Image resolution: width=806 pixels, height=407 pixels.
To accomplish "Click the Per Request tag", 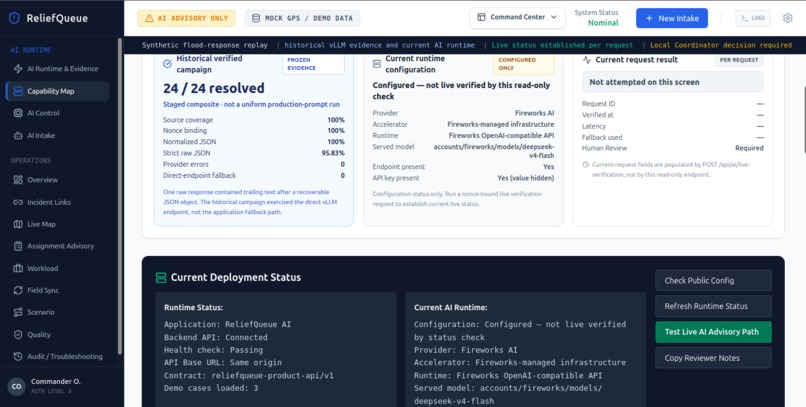I will point(739,60).
